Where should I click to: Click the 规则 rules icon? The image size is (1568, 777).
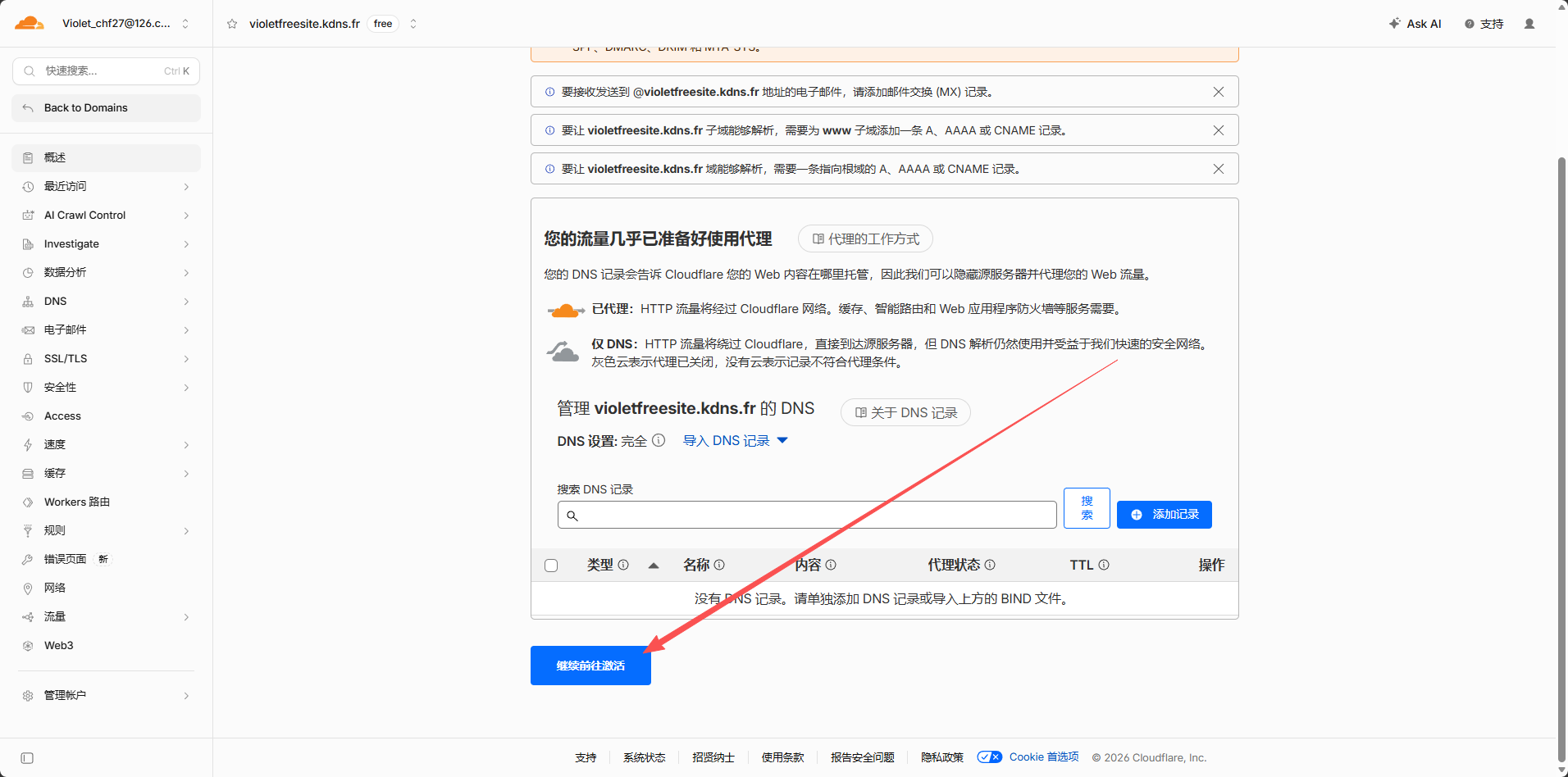tap(28, 531)
